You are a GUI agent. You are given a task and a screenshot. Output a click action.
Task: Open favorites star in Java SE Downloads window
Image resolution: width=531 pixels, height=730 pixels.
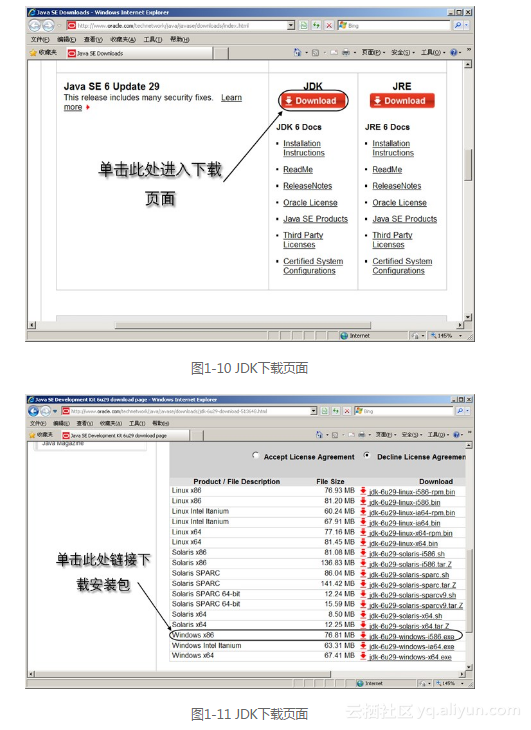[33, 53]
